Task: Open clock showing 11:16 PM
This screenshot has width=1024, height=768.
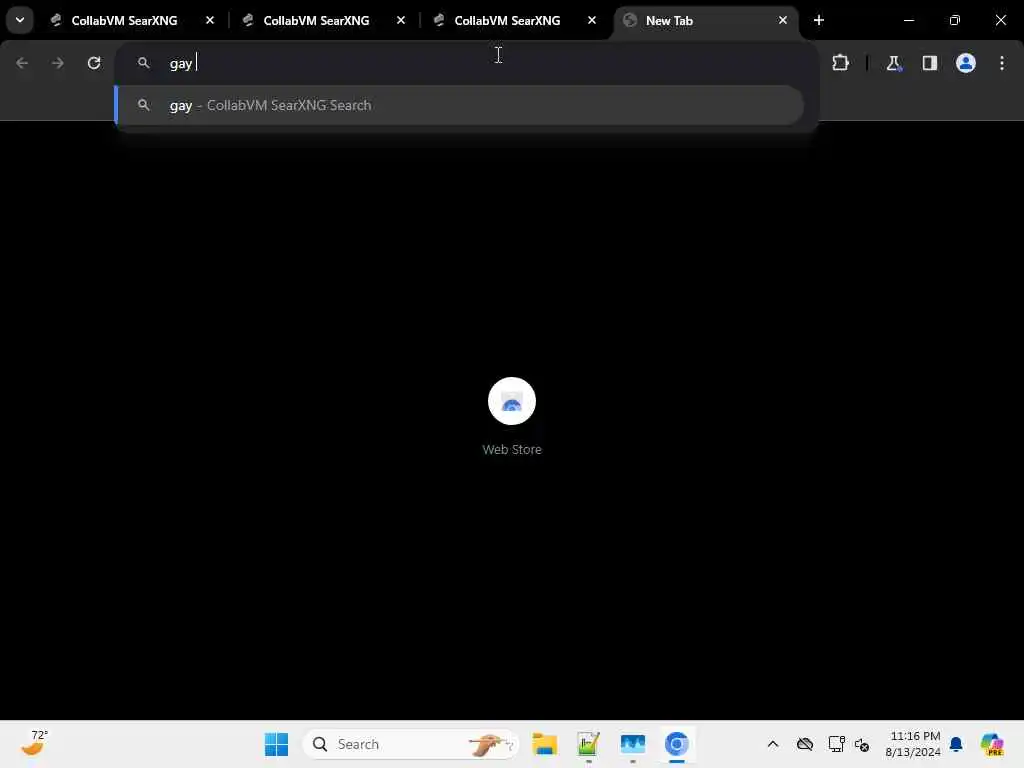Action: (x=914, y=744)
